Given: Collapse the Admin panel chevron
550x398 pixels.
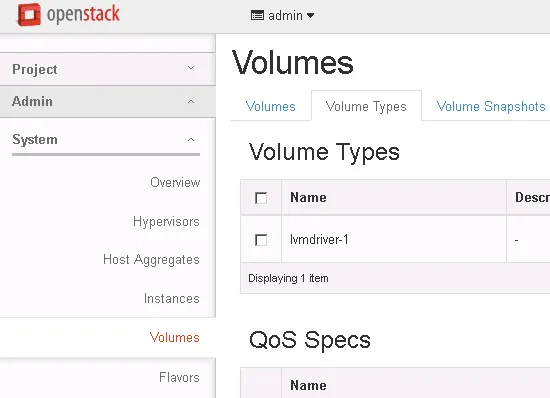Looking at the screenshot, I should coord(191,102).
